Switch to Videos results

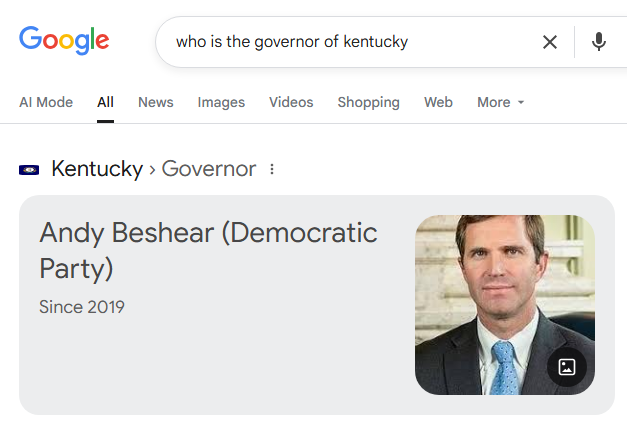pyautogui.click(x=291, y=102)
